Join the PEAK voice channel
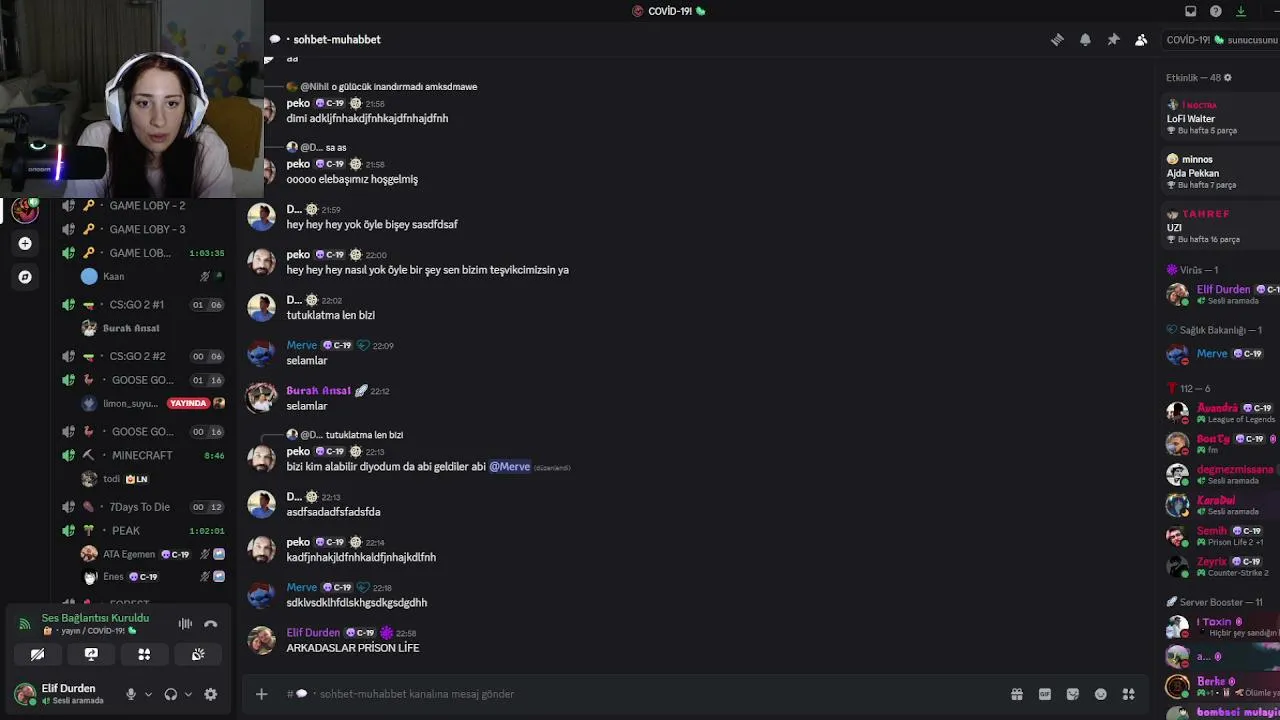The image size is (1280, 720). 126,531
